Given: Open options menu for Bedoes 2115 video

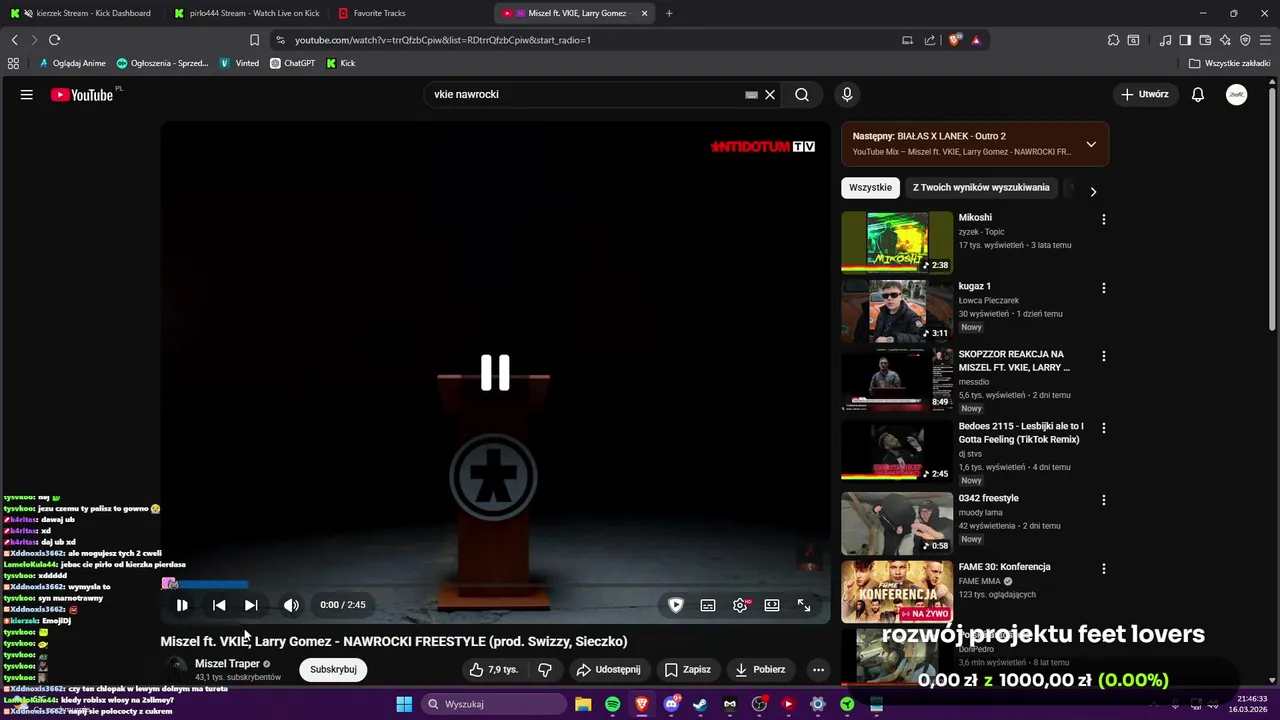Looking at the screenshot, I should pos(1104,428).
